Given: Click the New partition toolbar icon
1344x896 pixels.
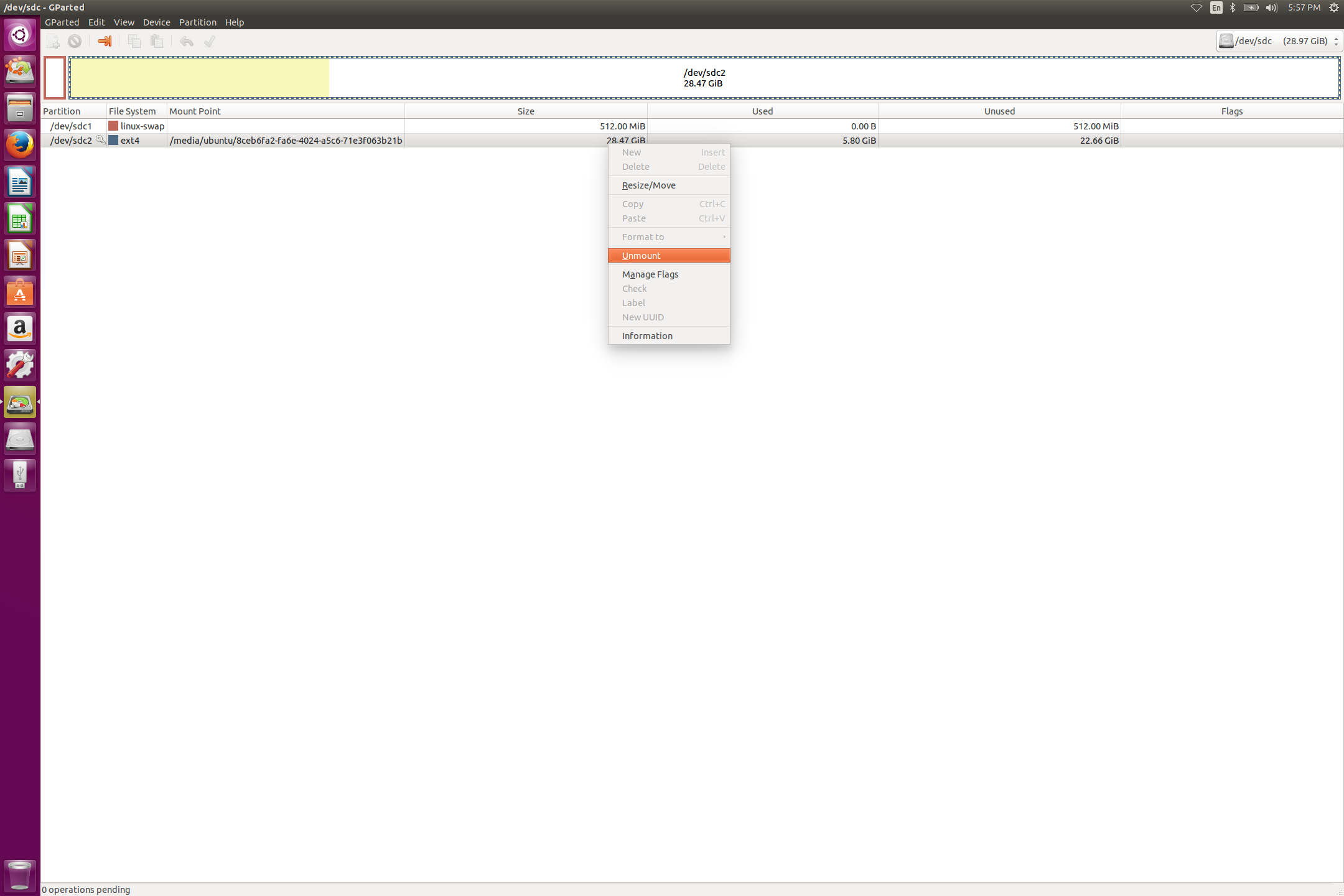Looking at the screenshot, I should (54, 41).
